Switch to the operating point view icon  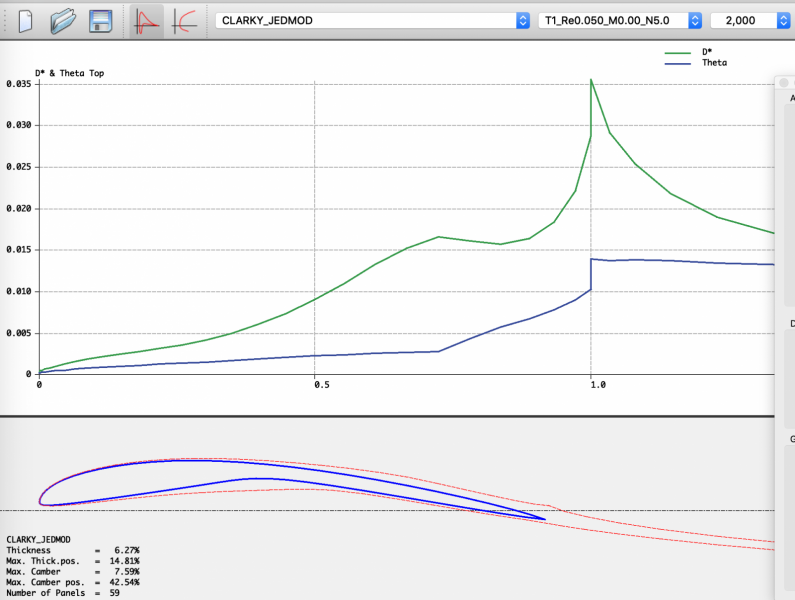(x=147, y=20)
